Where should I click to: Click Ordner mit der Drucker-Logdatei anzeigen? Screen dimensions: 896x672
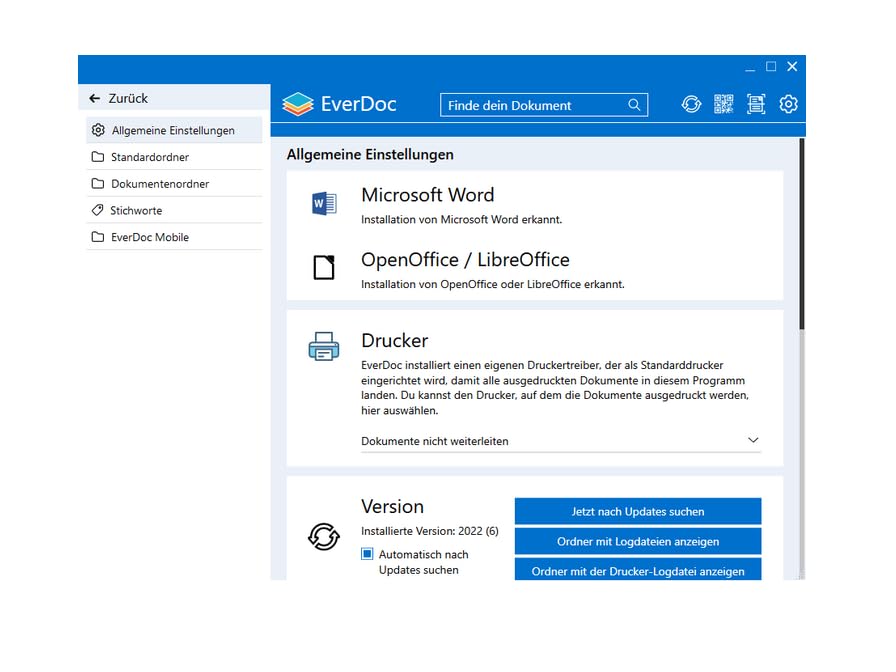click(x=638, y=569)
